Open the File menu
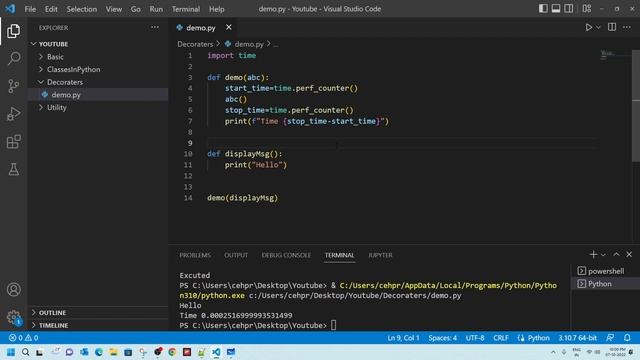Screen dimensions: 640x360 click(30, 9)
